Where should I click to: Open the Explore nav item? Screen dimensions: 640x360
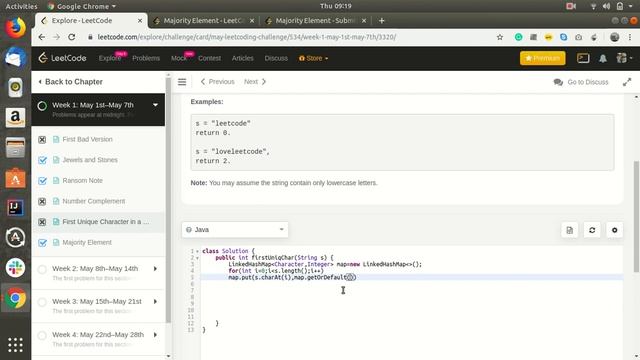(x=109, y=58)
